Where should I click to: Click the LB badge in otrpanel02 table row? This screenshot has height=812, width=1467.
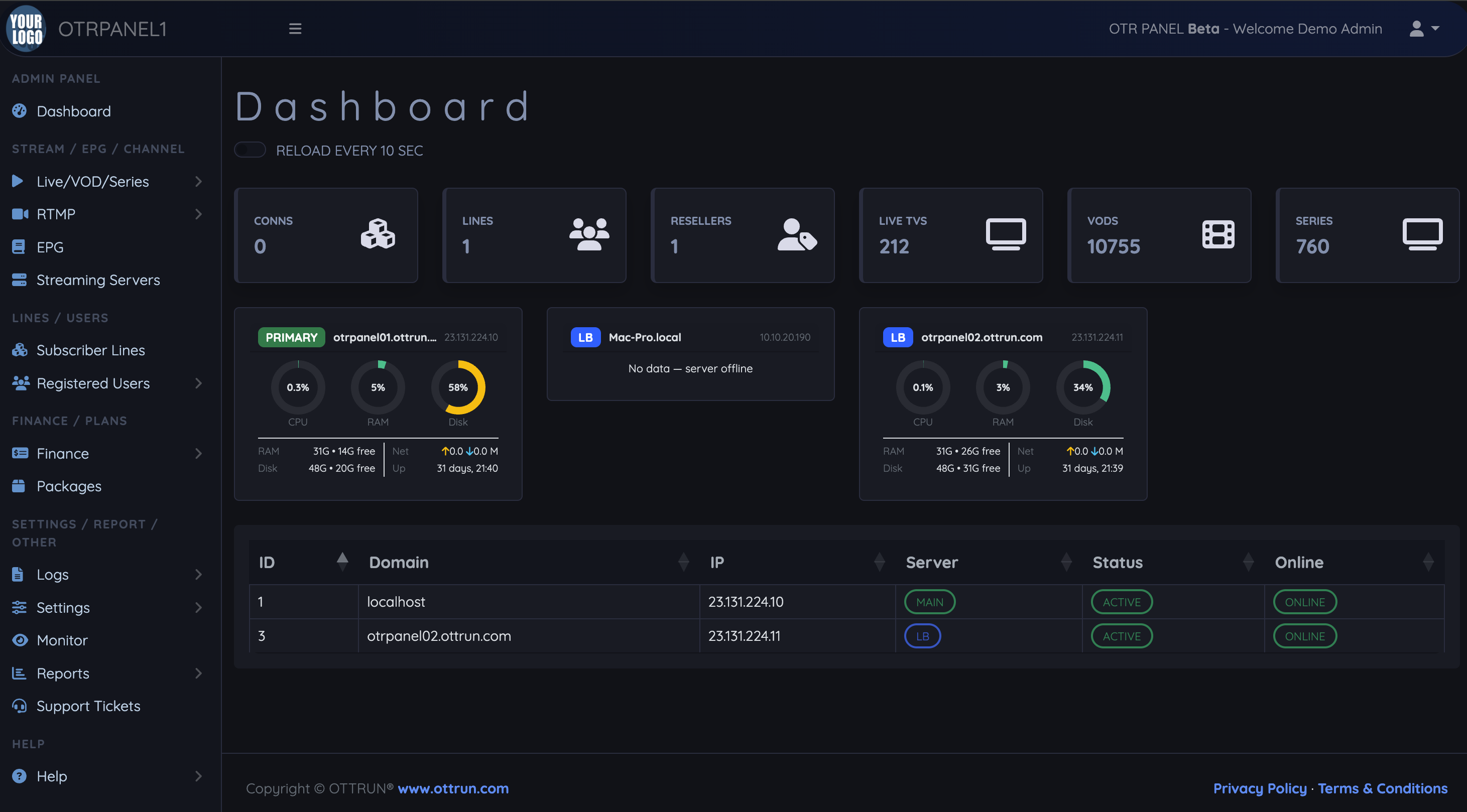click(923, 636)
